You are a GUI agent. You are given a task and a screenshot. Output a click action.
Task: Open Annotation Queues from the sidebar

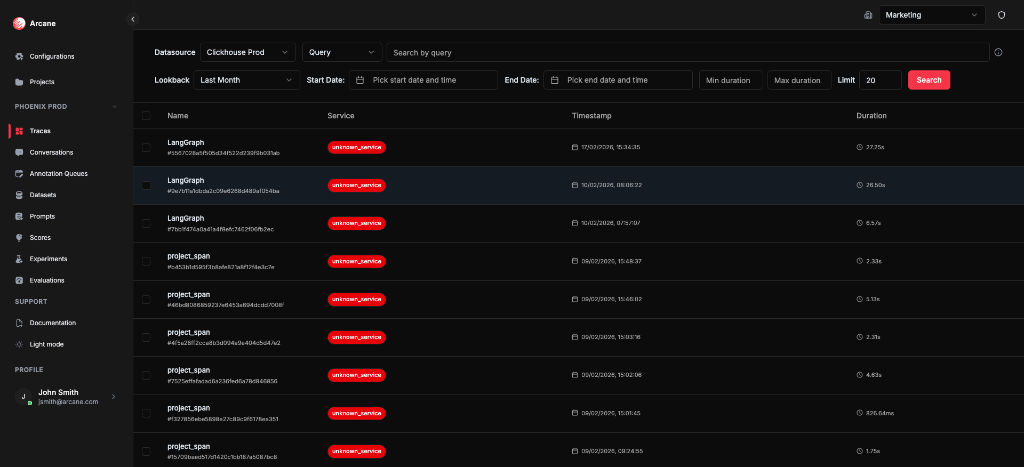pyautogui.click(x=58, y=173)
